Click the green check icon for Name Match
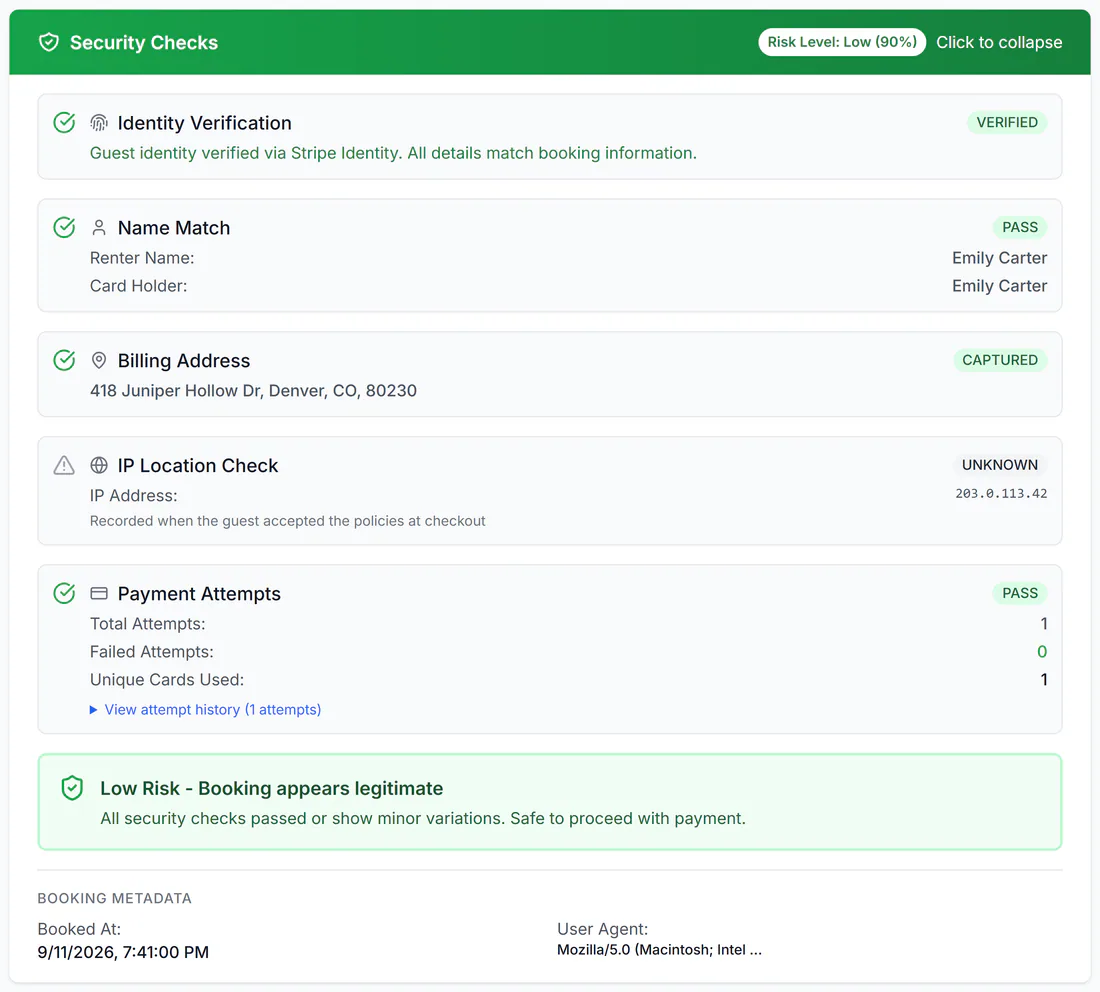 click(x=65, y=227)
